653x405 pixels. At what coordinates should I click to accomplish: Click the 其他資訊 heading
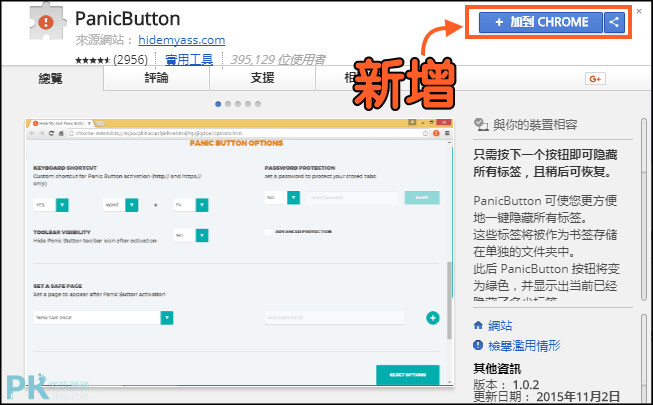tap(497, 369)
